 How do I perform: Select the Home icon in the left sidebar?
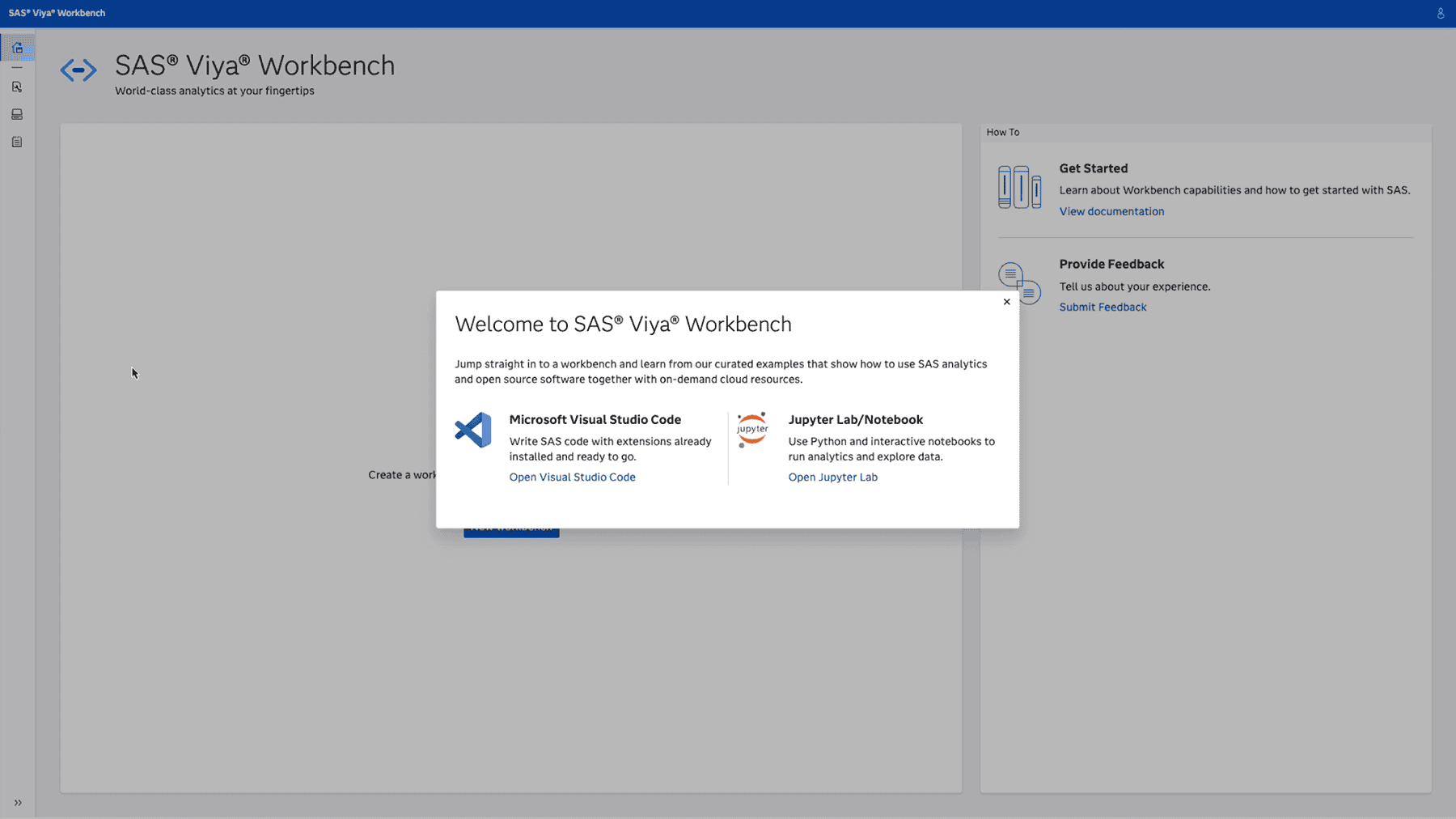pyautogui.click(x=17, y=46)
